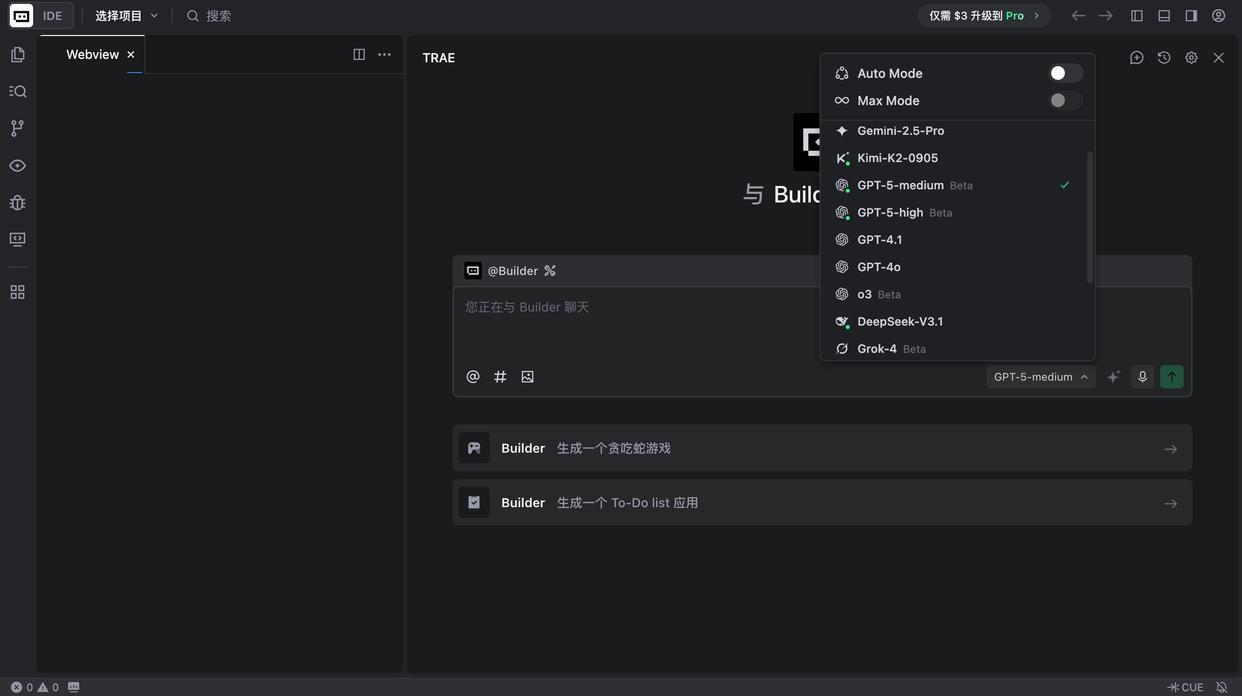Viewport: 1242px width, 696px height.
Task: Click the @ mention icon in chat
Action: 473,377
